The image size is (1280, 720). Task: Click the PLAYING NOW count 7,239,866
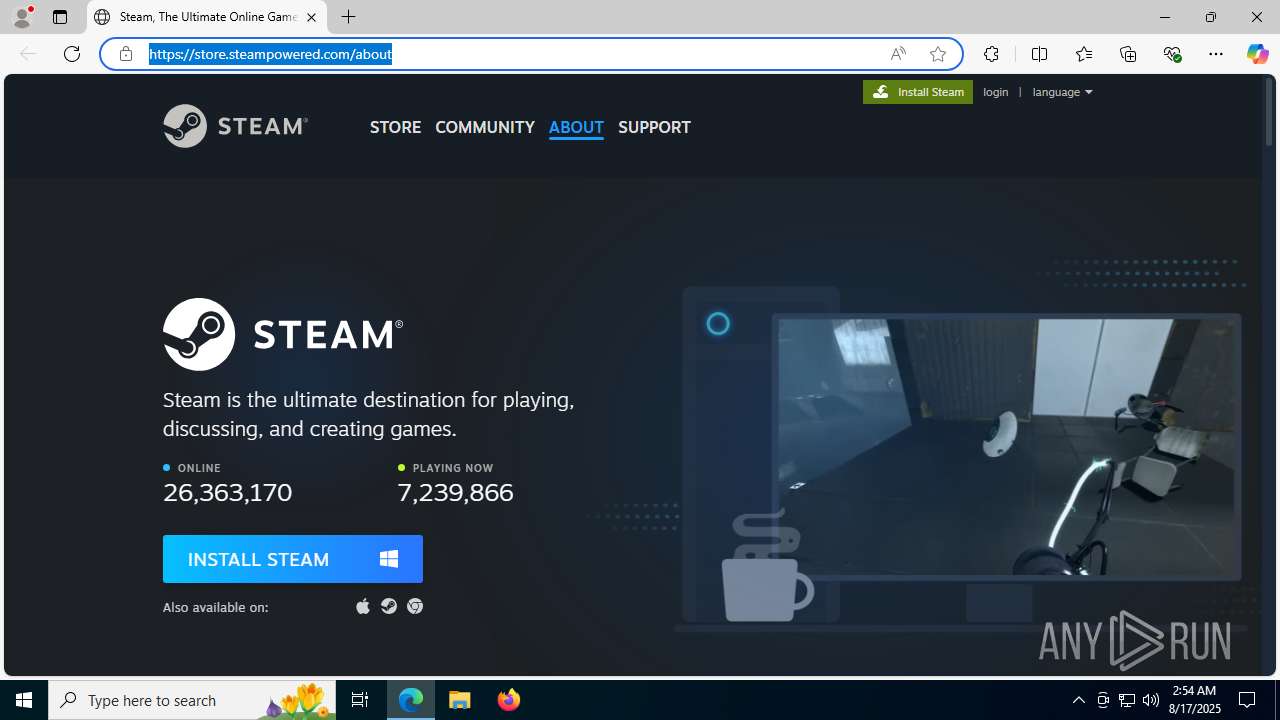point(455,492)
